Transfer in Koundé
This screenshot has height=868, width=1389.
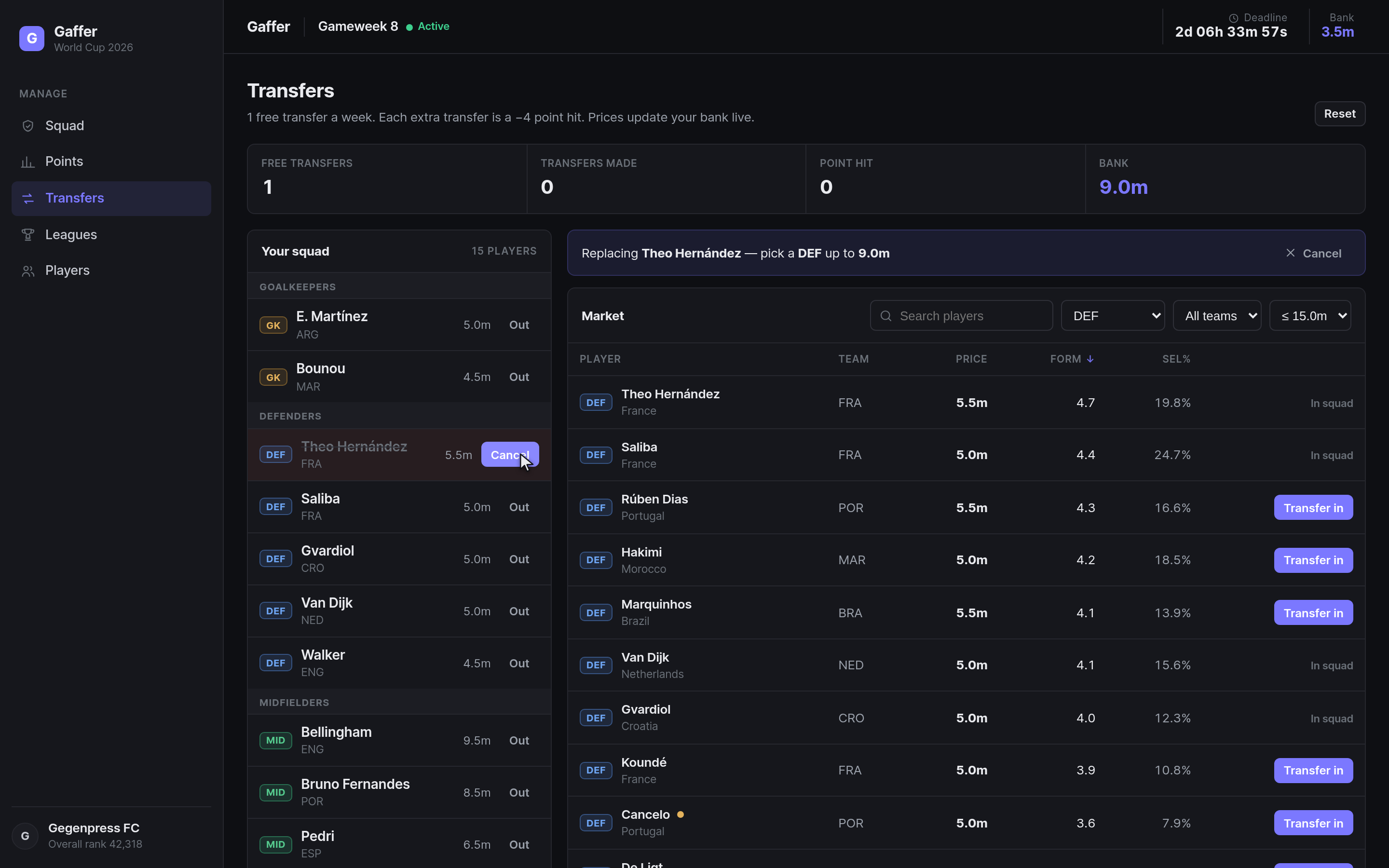click(x=1313, y=770)
